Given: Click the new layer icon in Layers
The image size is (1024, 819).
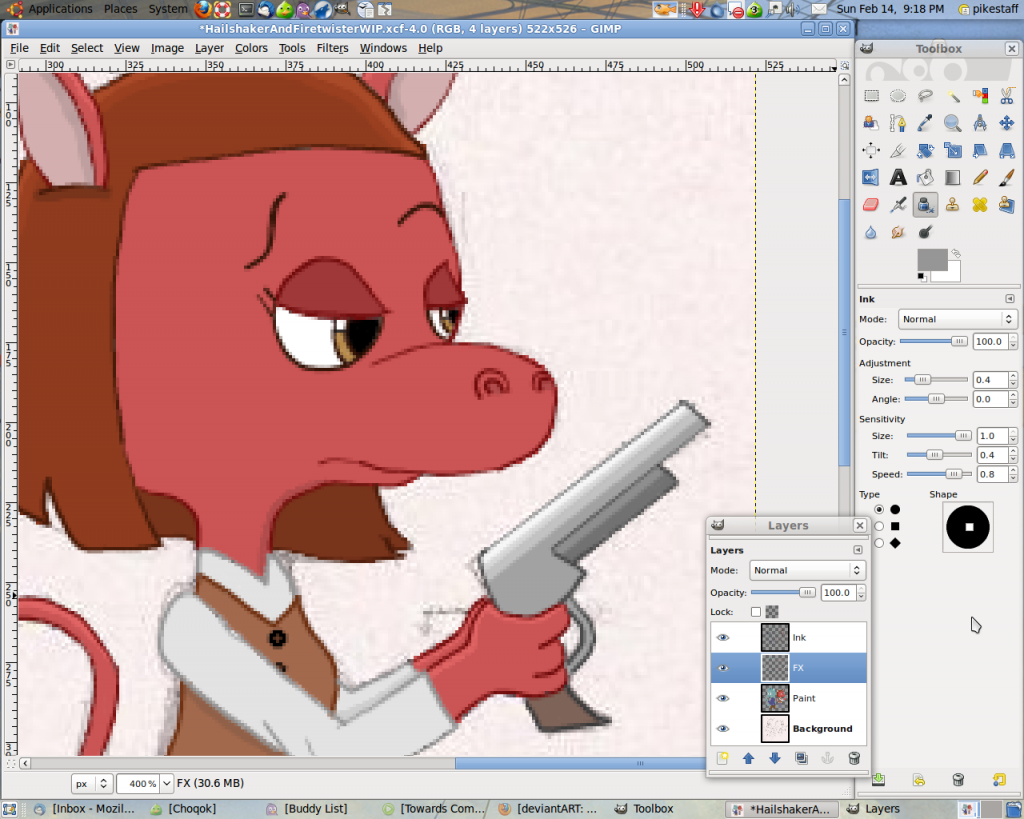Looking at the screenshot, I should pyautogui.click(x=721, y=758).
